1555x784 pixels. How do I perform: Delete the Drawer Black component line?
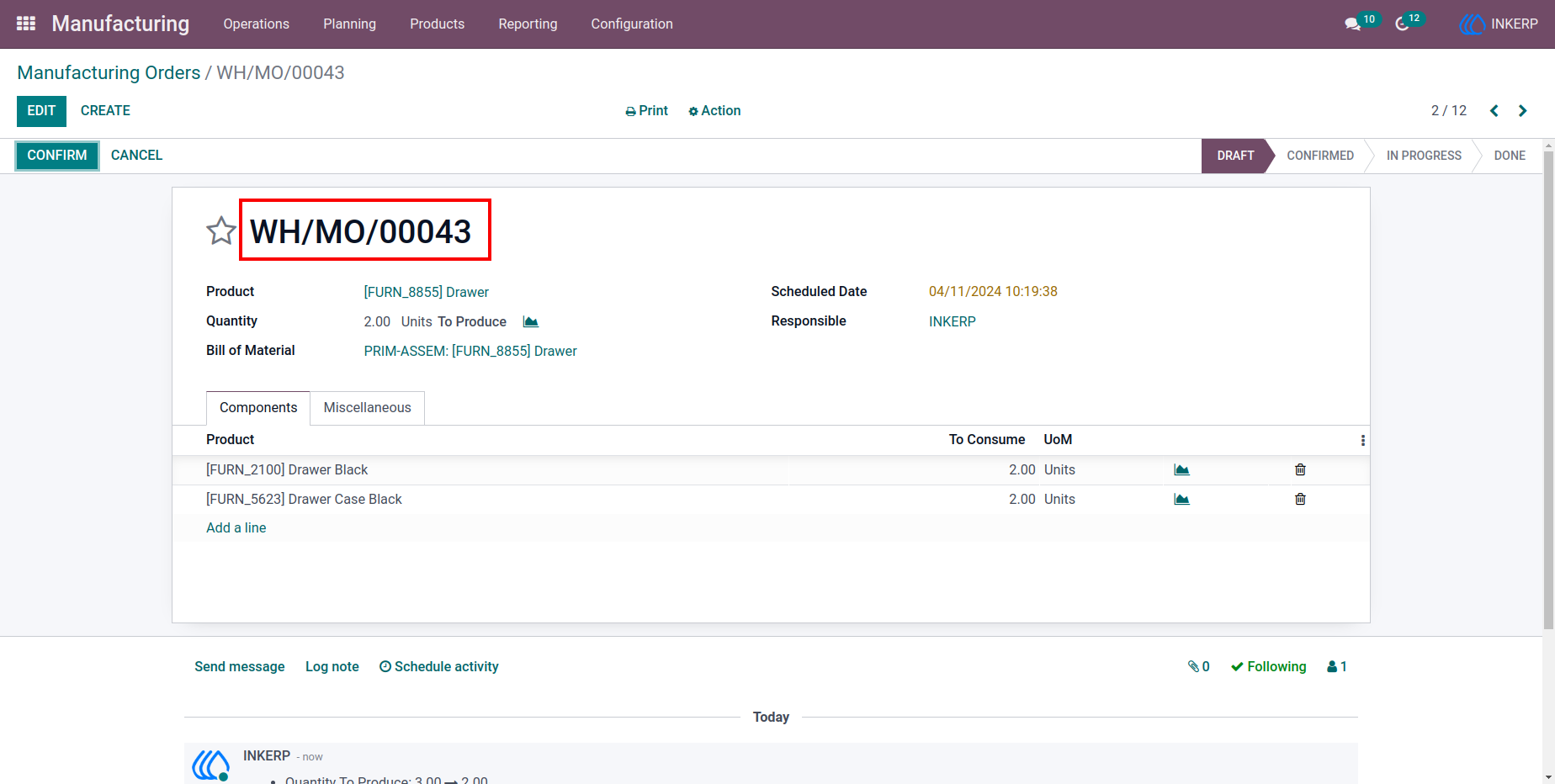[1300, 469]
